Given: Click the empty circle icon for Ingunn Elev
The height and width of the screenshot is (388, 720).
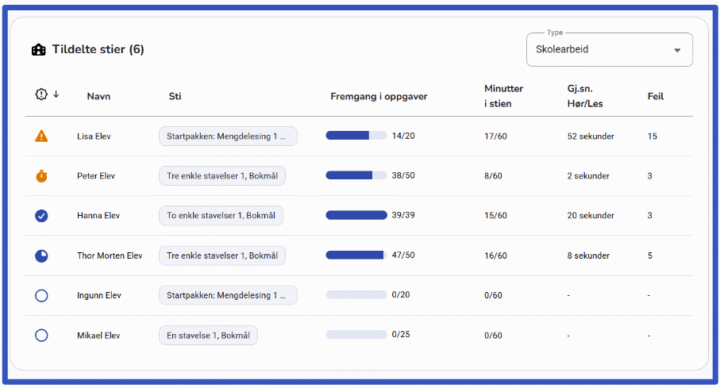Looking at the screenshot, I should [x=41, y=296].
